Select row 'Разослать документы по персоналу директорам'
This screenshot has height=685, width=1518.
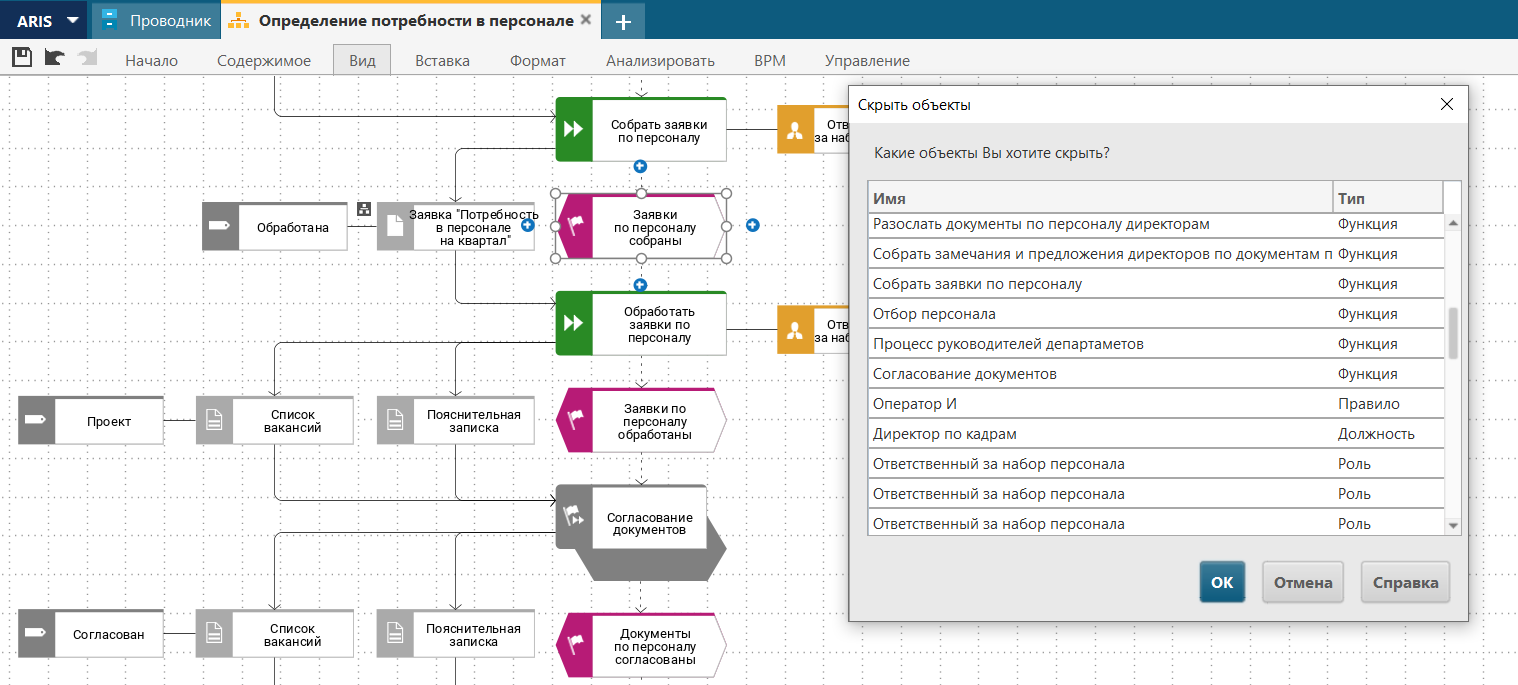coord(1156,224)
